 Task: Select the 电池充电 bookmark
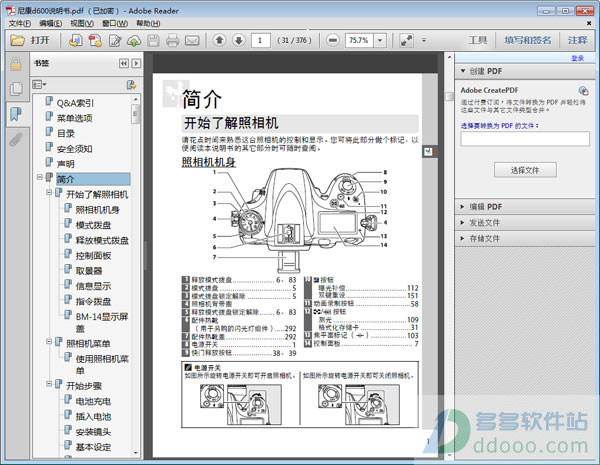(93, 401)
